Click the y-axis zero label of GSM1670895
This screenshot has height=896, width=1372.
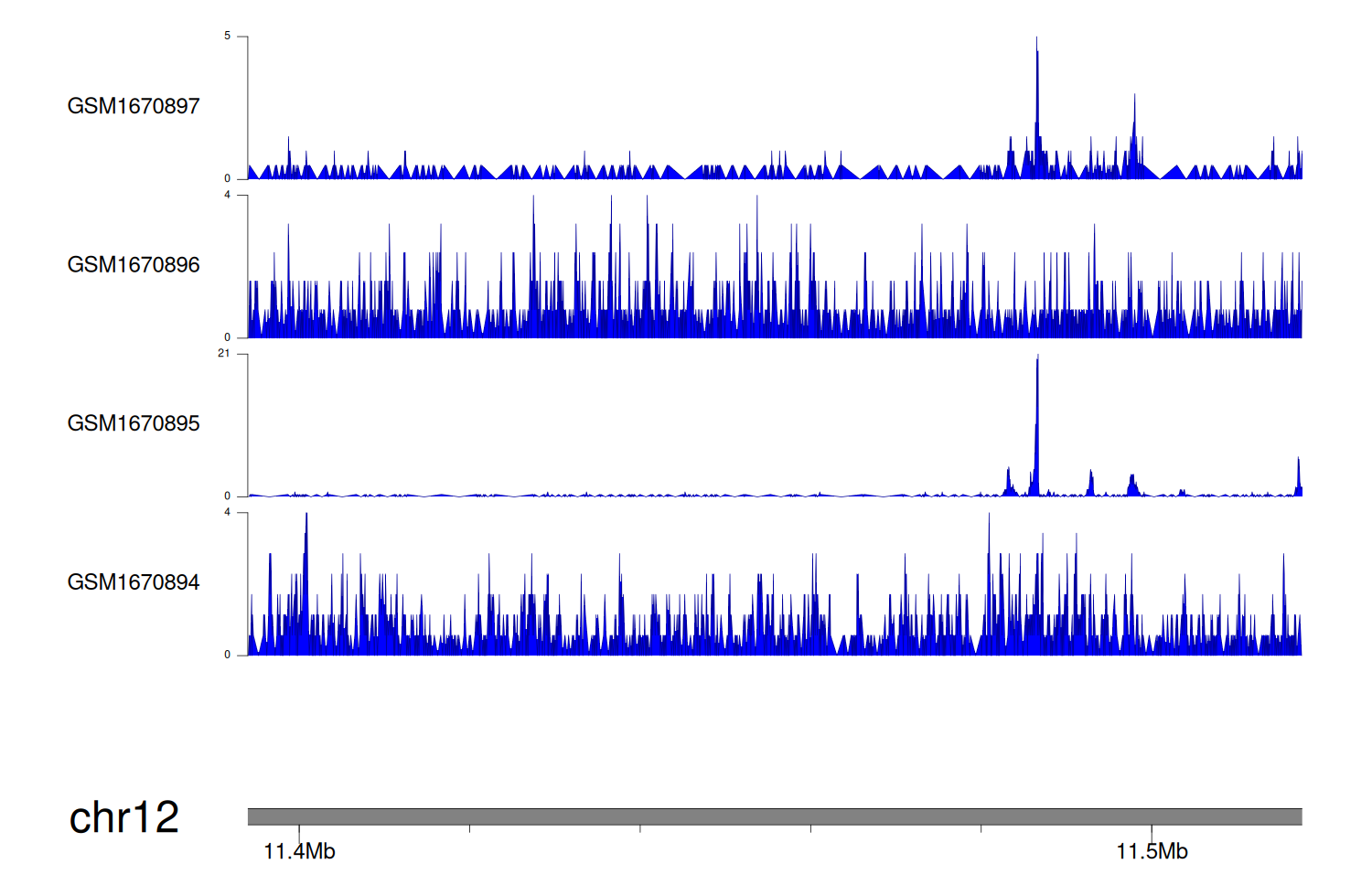click(227, 496)
